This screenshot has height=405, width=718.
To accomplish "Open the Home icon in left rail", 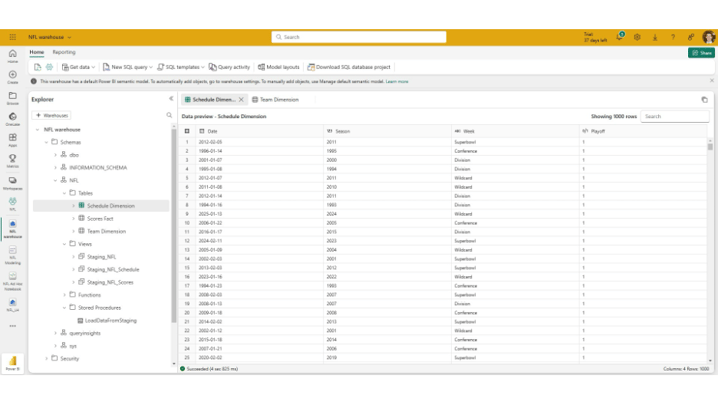I will click(x=13, y=56).
